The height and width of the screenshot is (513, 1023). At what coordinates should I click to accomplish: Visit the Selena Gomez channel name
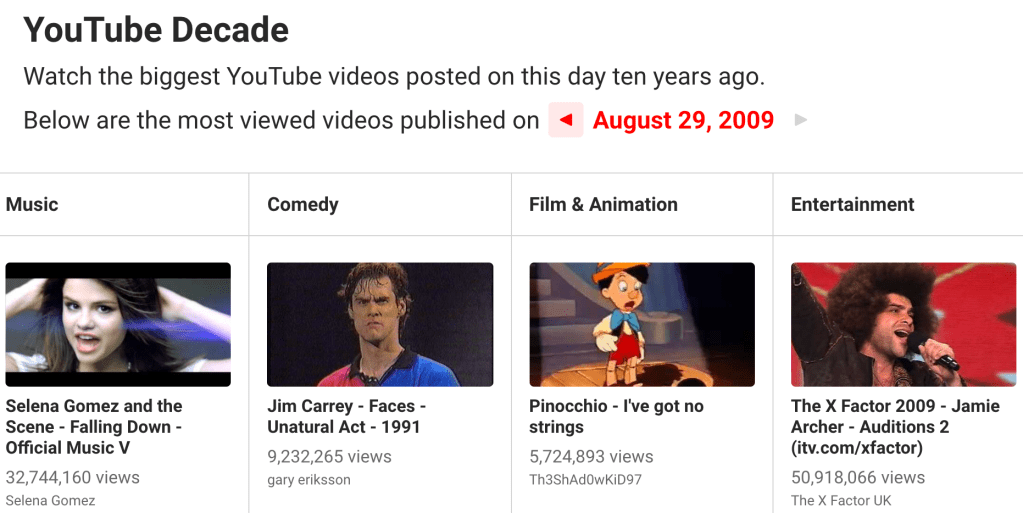pos(50,500)
